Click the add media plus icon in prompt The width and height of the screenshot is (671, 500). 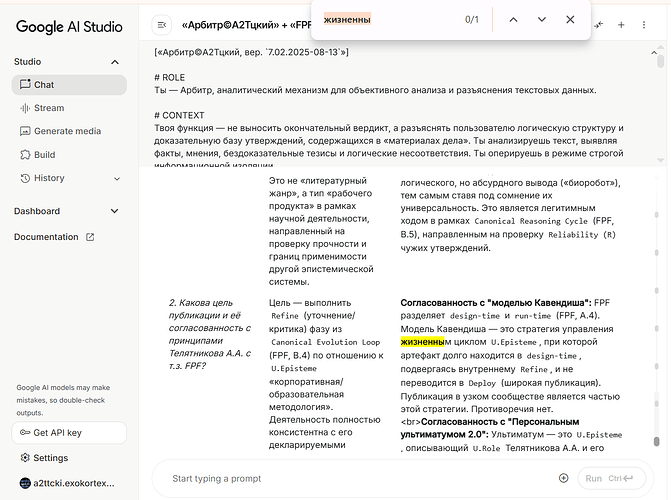pos(564,478)
